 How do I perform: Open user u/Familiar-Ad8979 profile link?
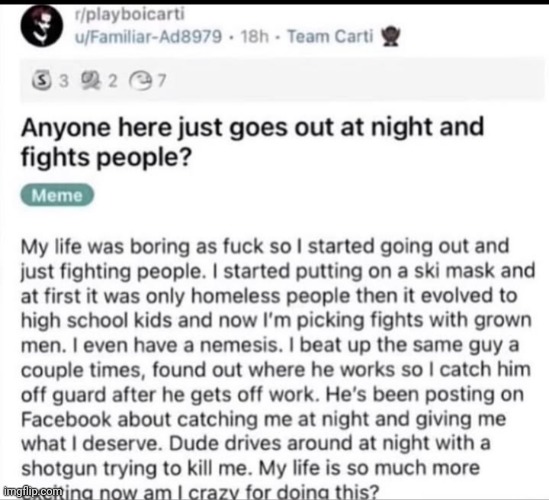click(x=148, y=36)
